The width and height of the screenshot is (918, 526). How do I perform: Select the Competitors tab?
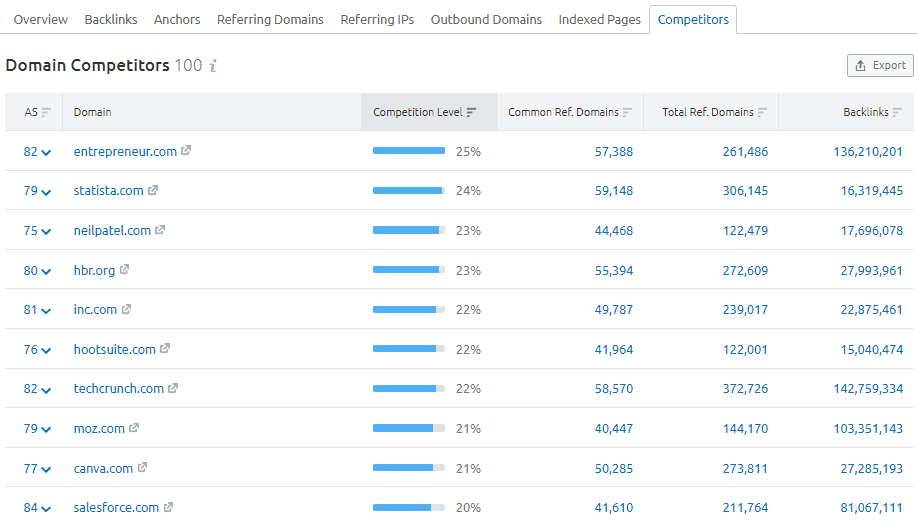(693, 19)
